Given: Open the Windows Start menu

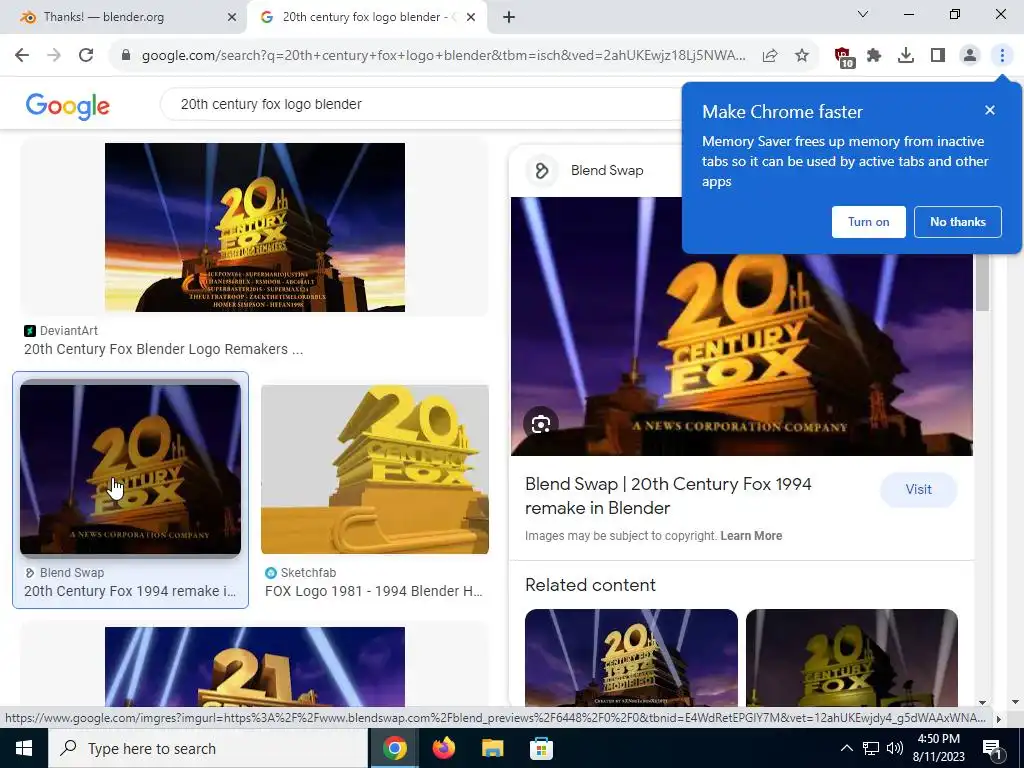Looking at the screenshot, I should pyautogui.click(x=24, y=748).
